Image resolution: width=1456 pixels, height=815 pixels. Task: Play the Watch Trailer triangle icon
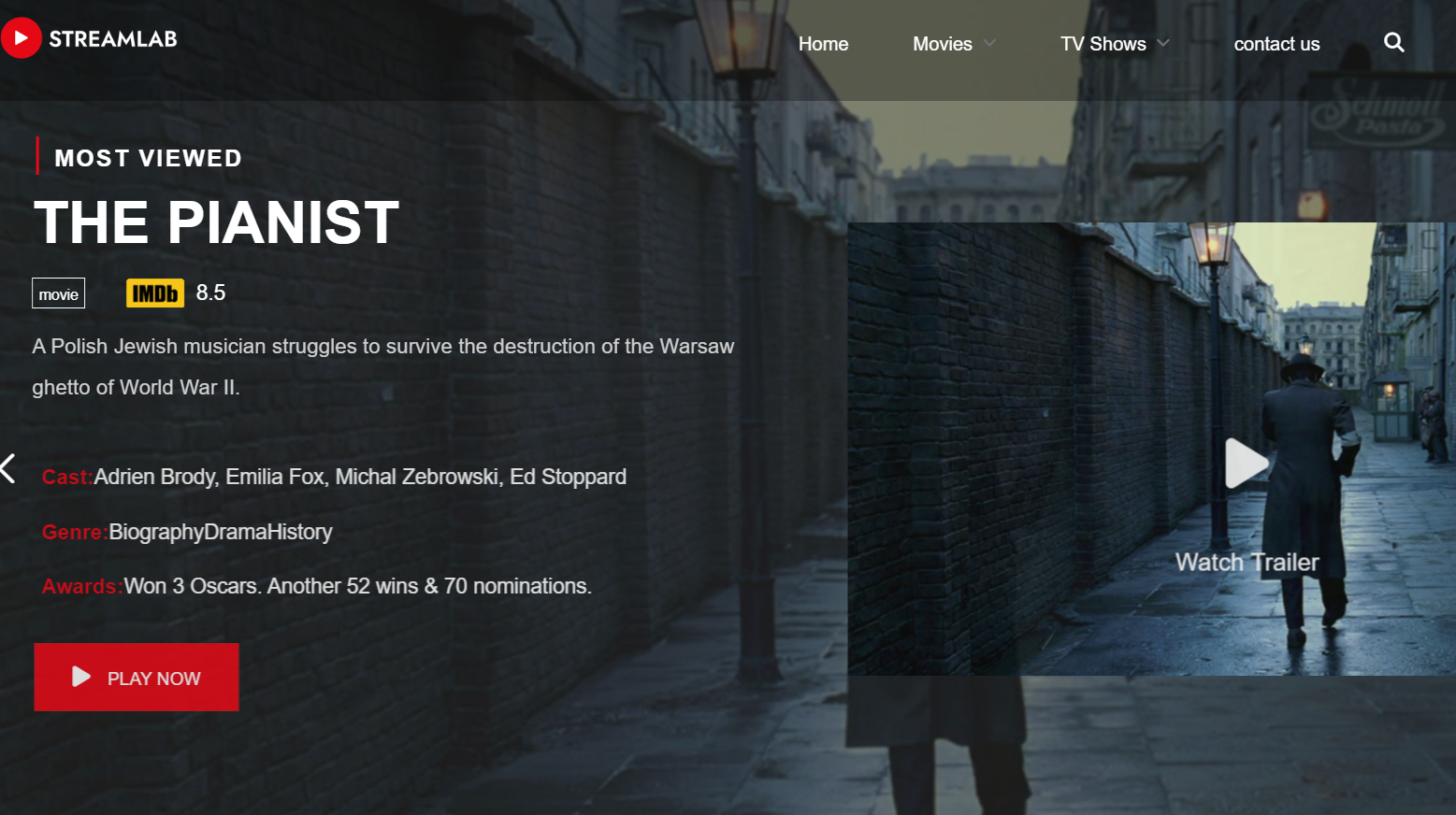click(x=1247, y=463)
